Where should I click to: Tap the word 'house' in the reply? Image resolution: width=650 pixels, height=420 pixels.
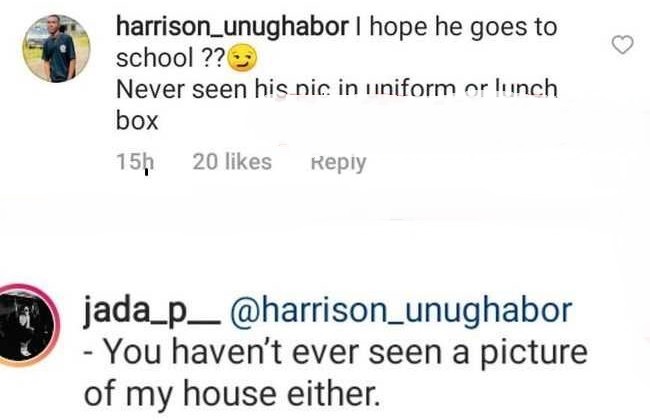click(230, 393)
